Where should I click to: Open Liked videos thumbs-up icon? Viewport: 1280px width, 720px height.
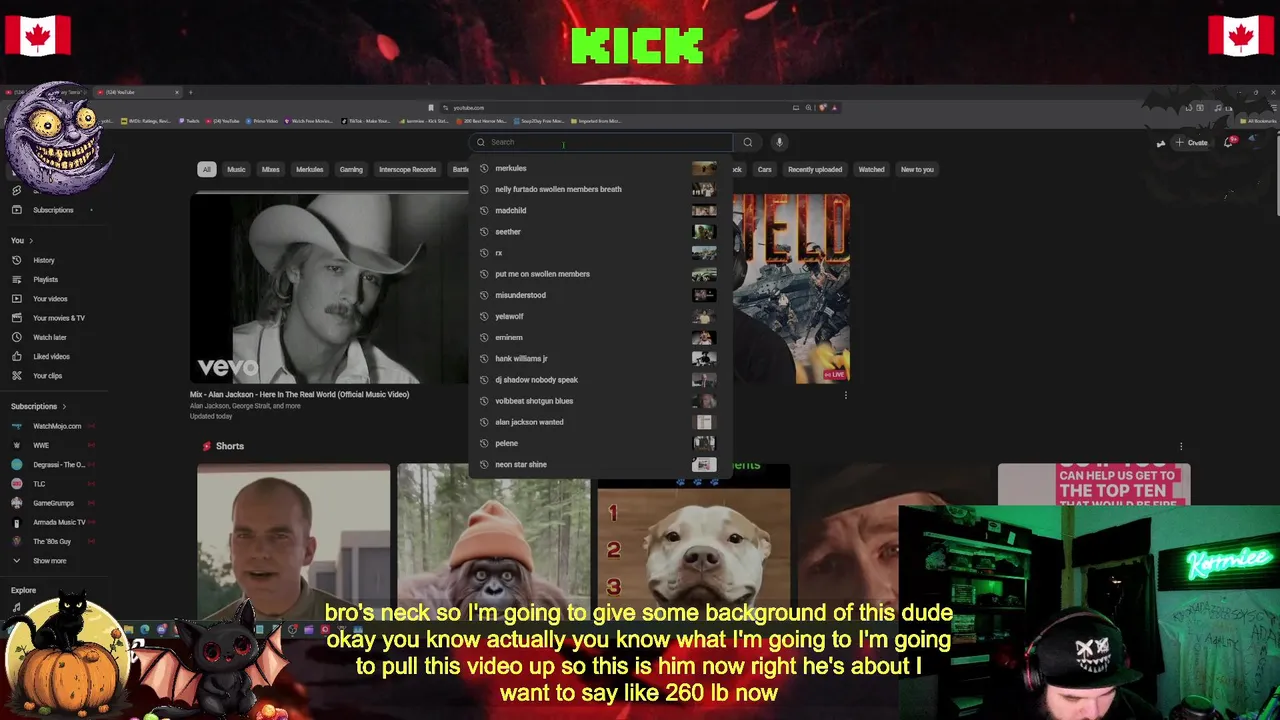[x=16, y=356]
